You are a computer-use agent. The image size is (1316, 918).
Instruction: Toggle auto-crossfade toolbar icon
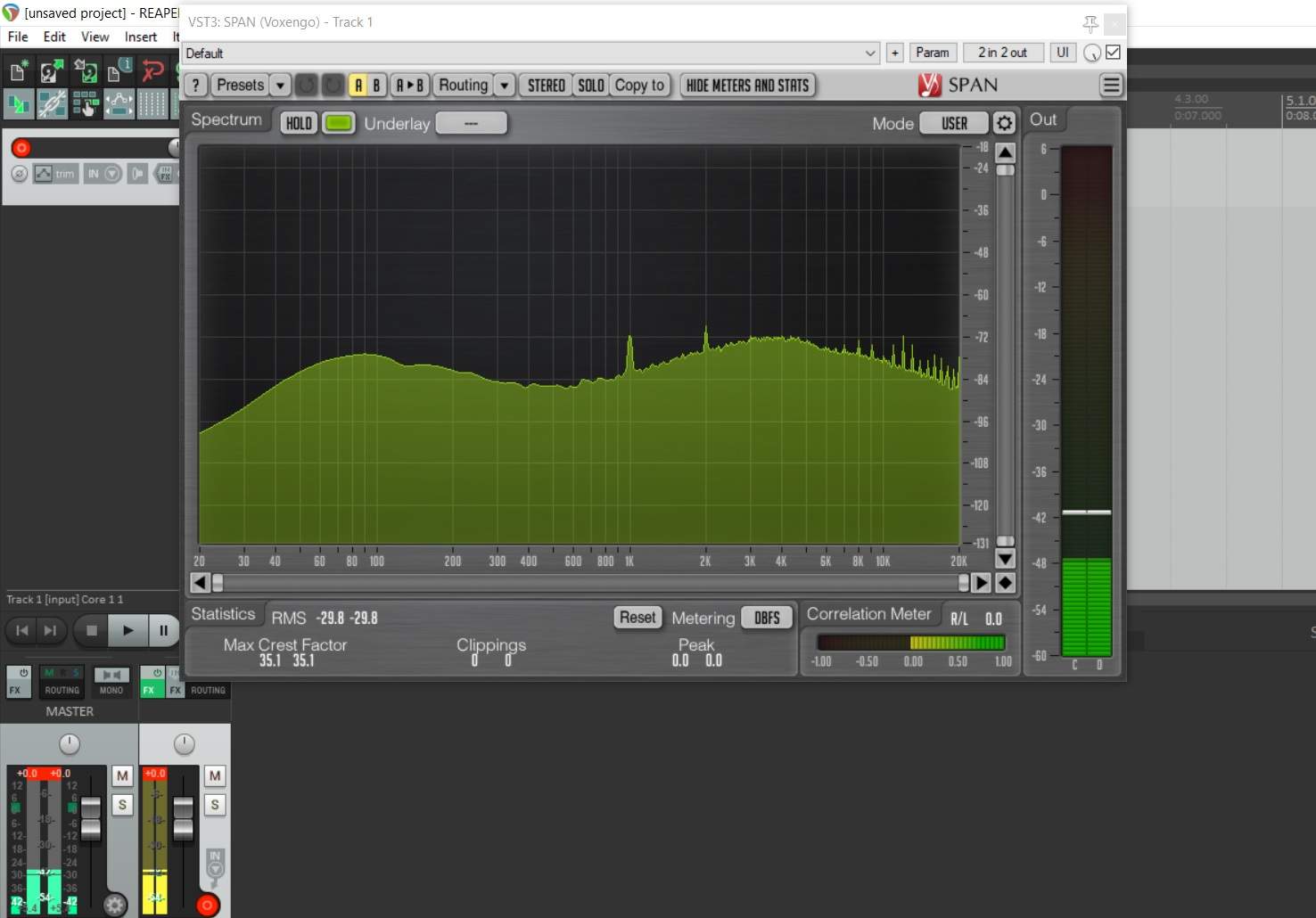[x=18, y=104]
